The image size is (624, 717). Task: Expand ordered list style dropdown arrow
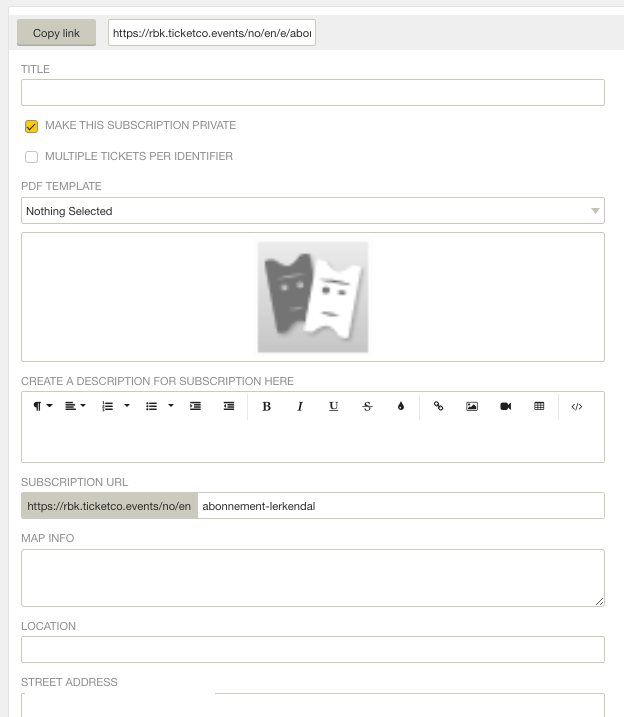pos(127,406)
